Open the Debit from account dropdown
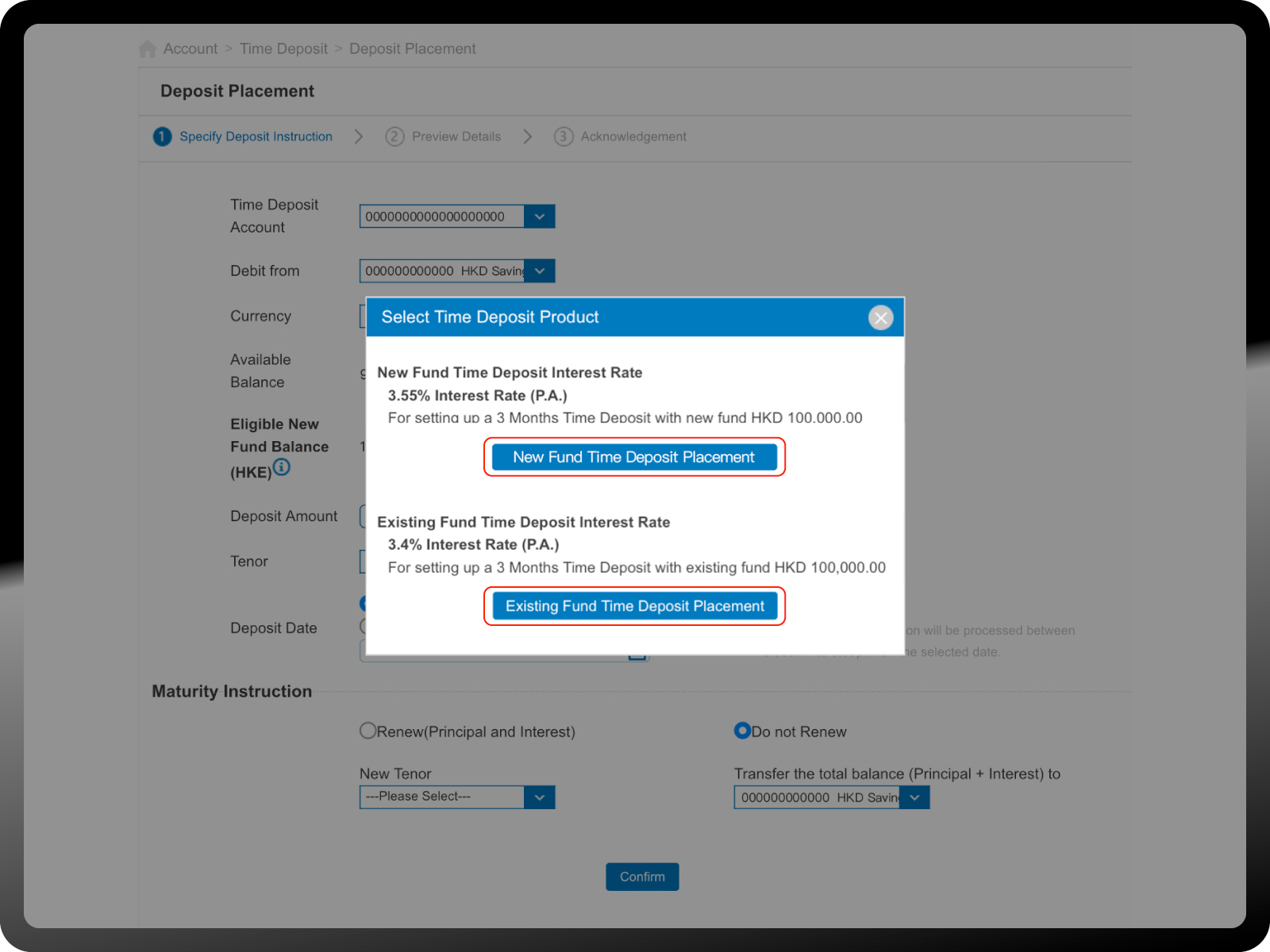 click(539, 271)
